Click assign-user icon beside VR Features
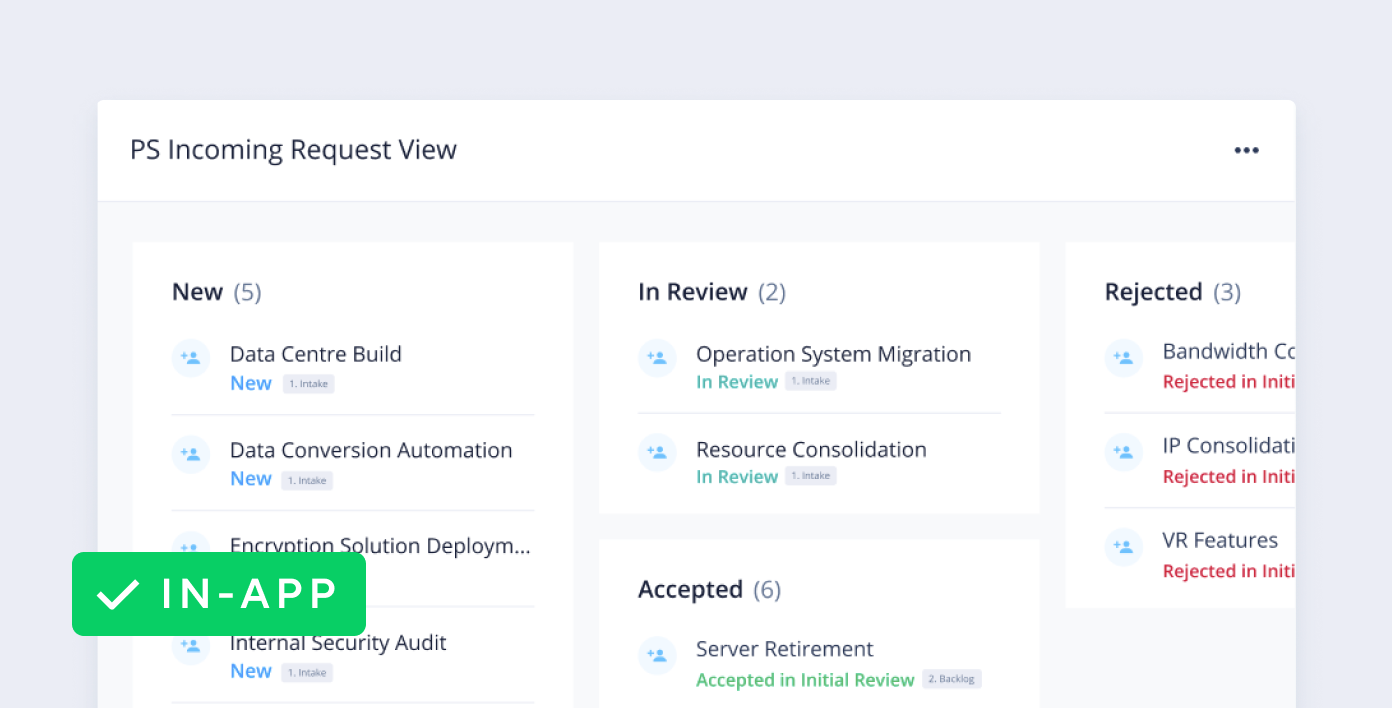Viewport: 1392px width, 708px height. [x=1123, y=547]
